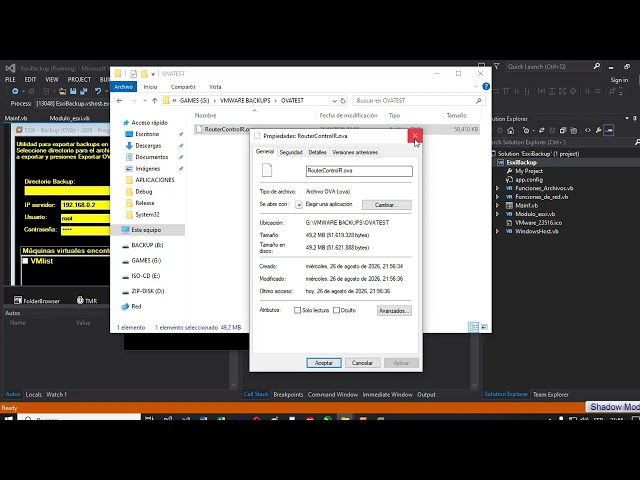Click Navigate Backward icon in Visual Studio toolbar
Screen dimensions: 640x480
[x=15, y=91]
